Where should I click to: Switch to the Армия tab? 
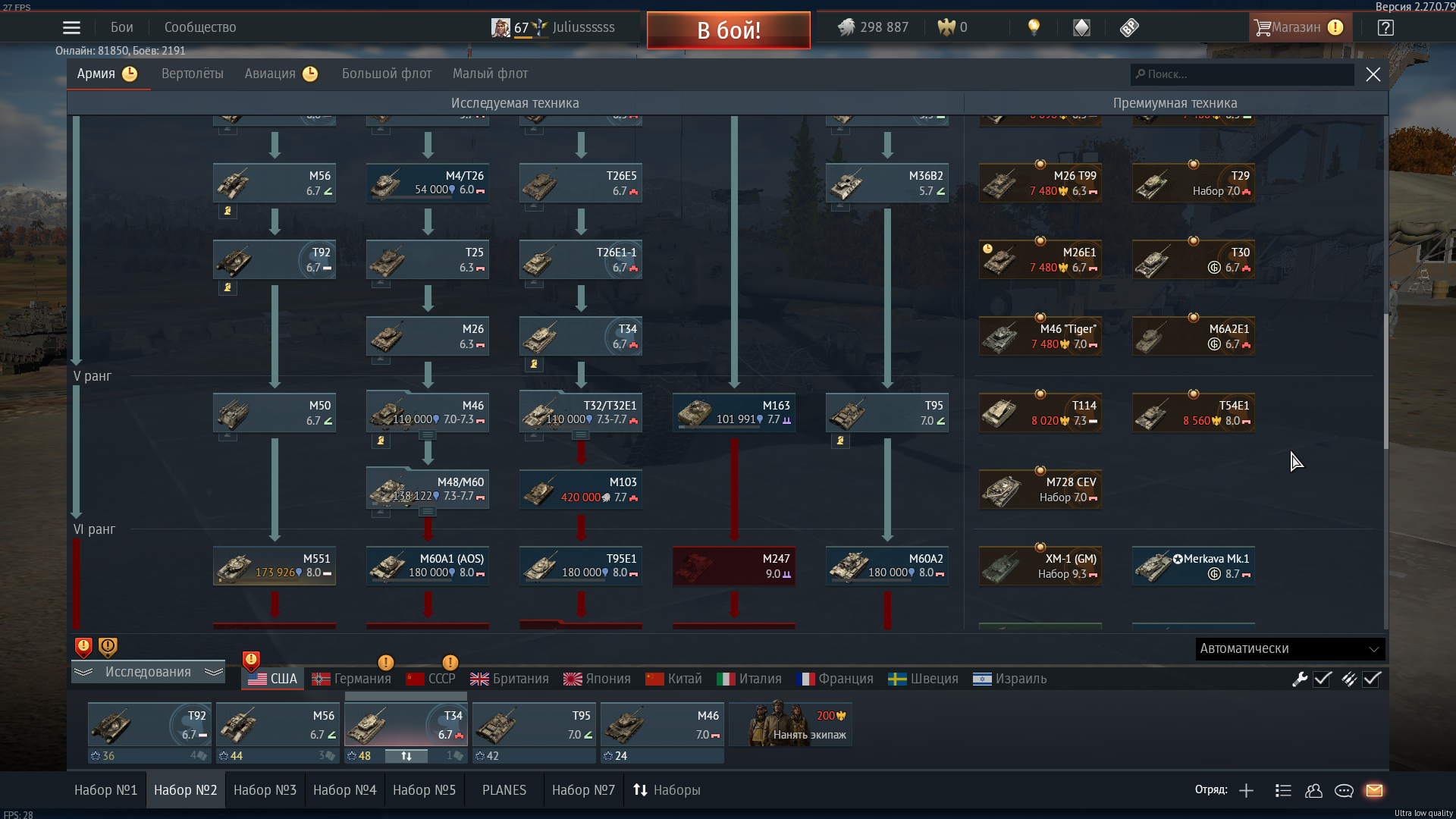[107, 74]
